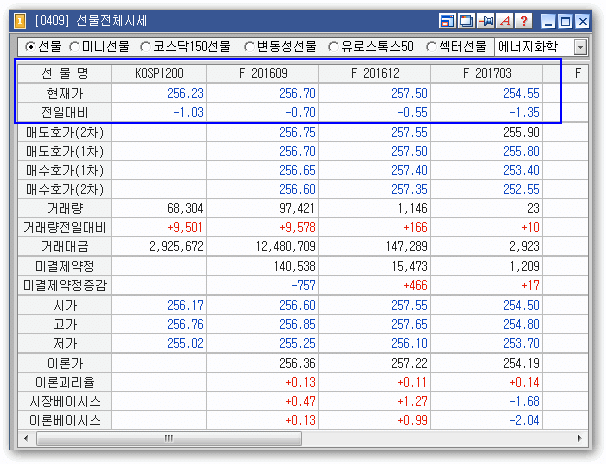Click the -1.35 change value
Screen dimensions: 606x464
point(524,112)
